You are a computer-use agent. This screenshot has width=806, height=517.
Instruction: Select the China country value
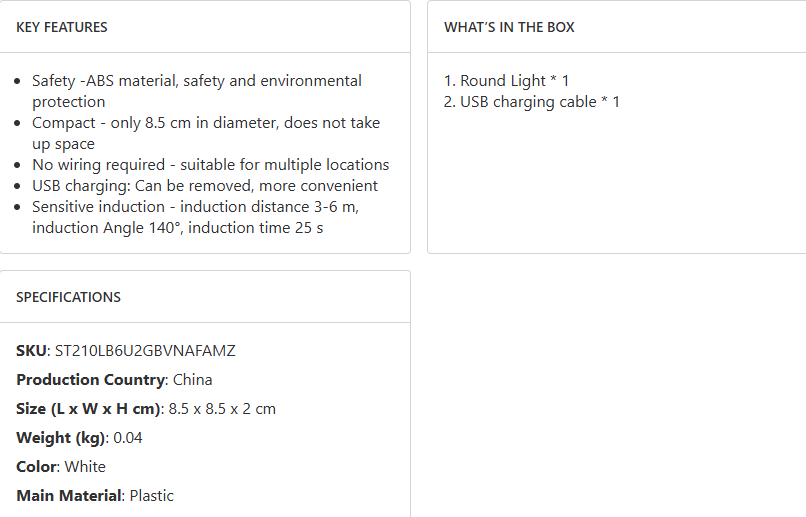(x=193, y=380)
